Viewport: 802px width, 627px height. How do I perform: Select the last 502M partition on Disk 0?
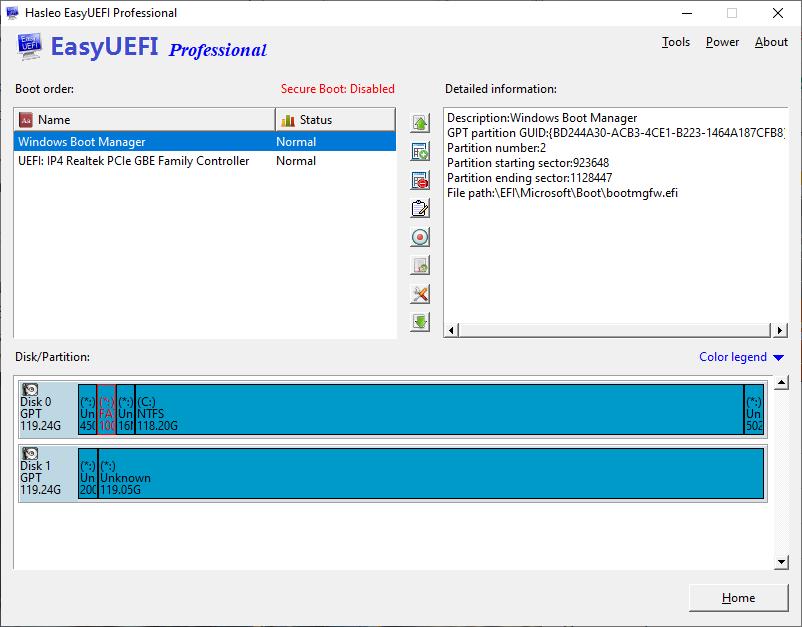pyautogui.click(x=754, y=410)
